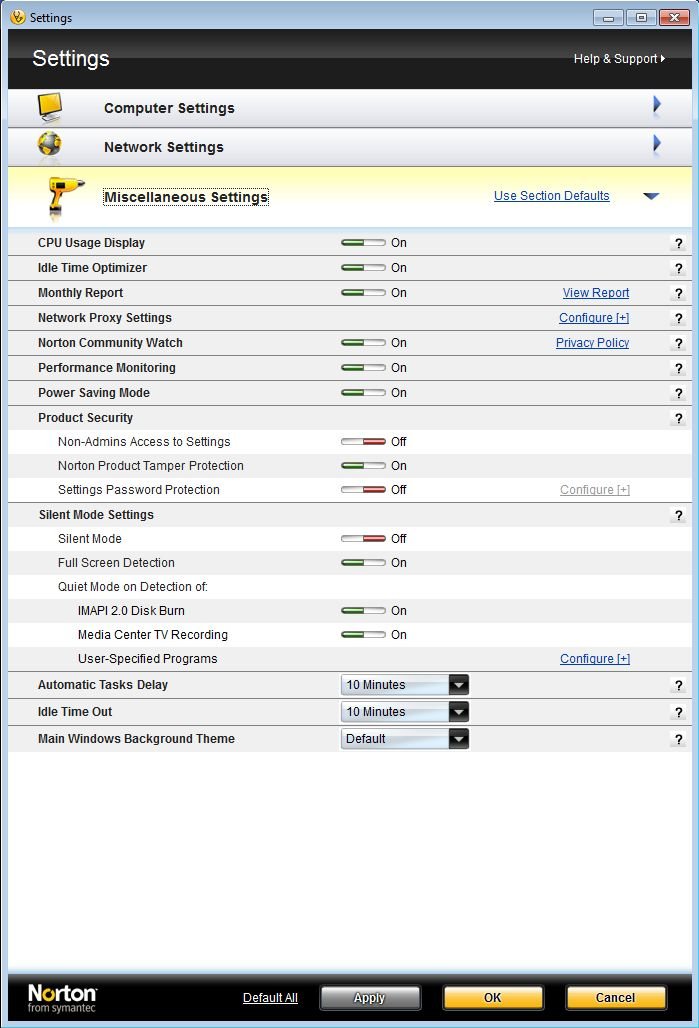Screen dimensions: 699x1028
Task: Toggle Norton Community Watch switch
Action: point(363,342)
